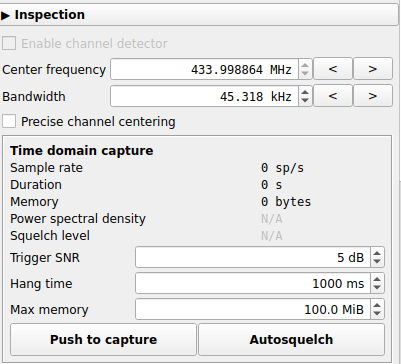The width and height of the screenshot is (401, 364).
Task: Lower Max memory with down arrow
Action: point(377,314)
